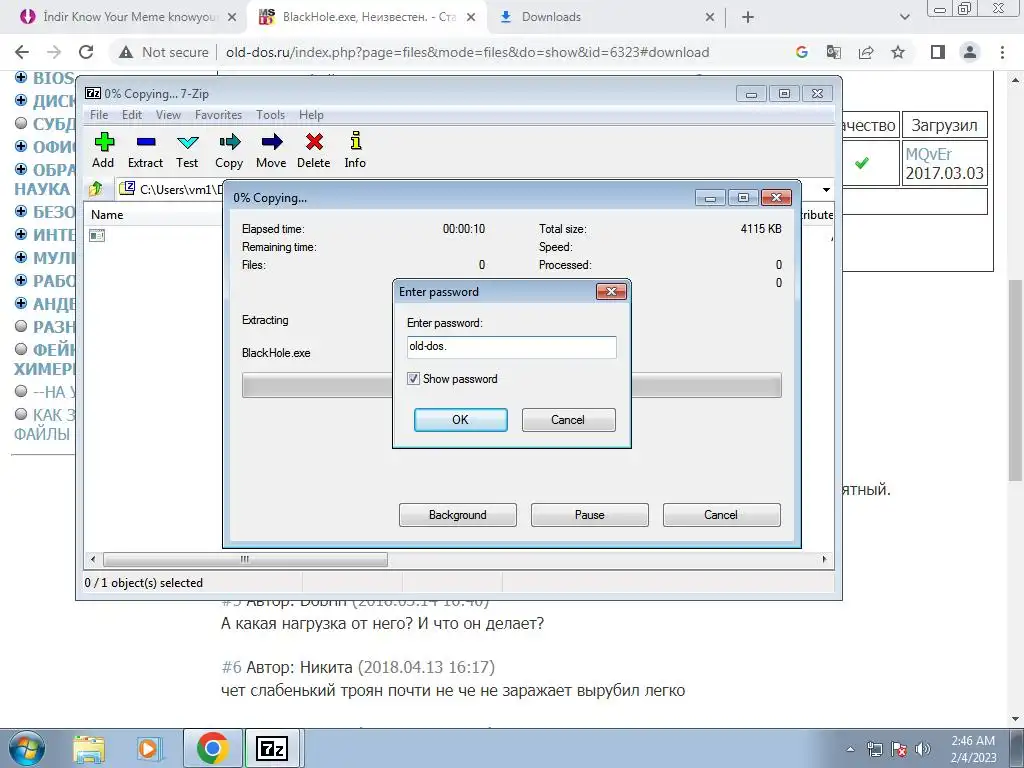
Task: Click Pause button in Copying dialog
Action: [589, 515]
